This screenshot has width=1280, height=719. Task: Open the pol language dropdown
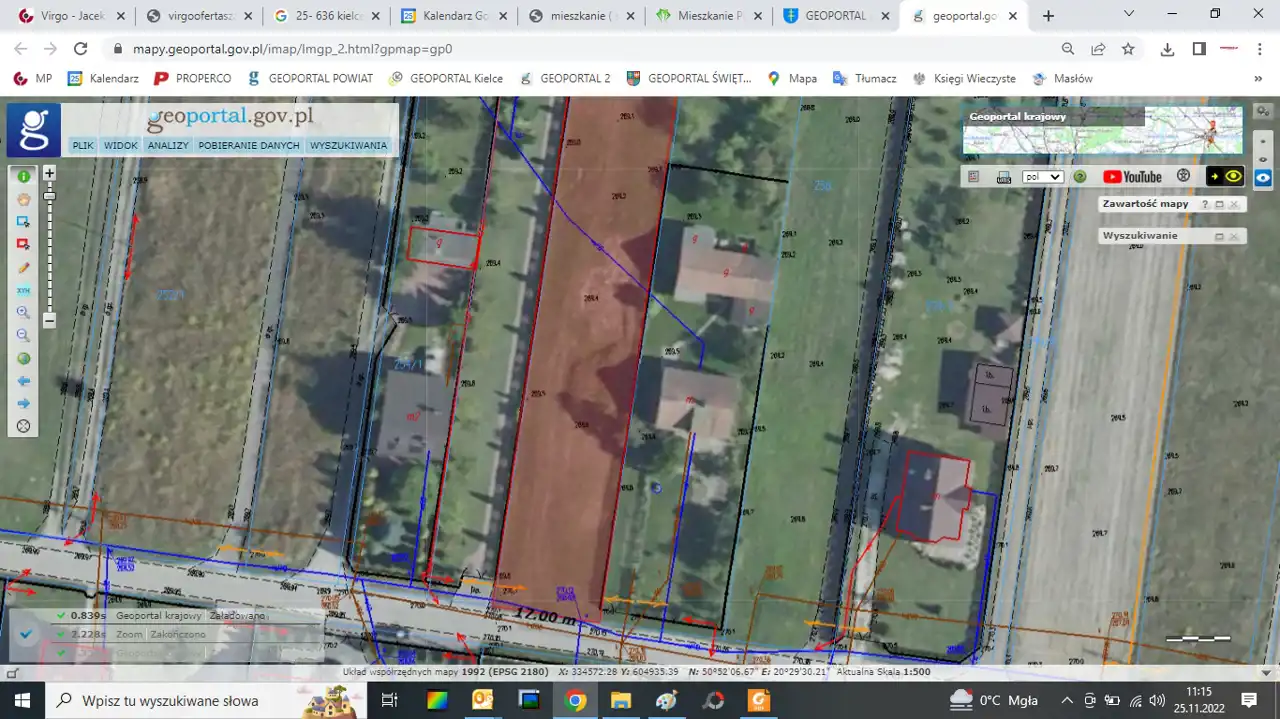click(x=1042, y=177)
